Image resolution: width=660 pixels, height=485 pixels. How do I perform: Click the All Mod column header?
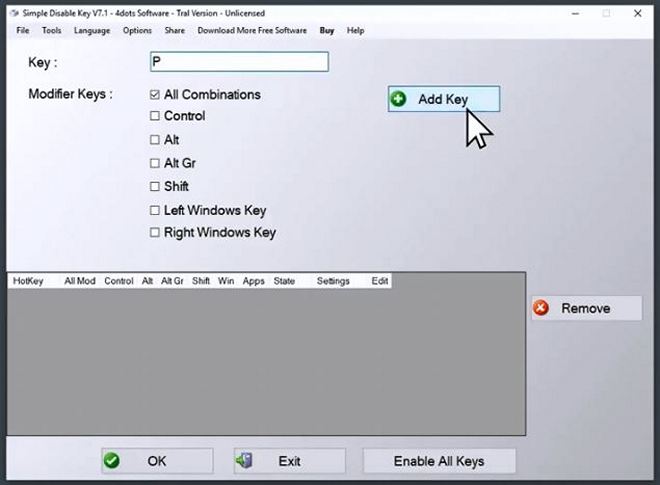coord(80,281)
